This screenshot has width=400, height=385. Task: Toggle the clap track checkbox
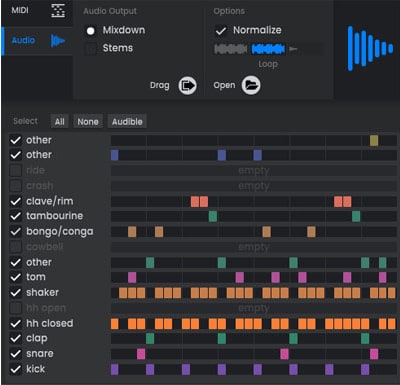click(15, 338)
